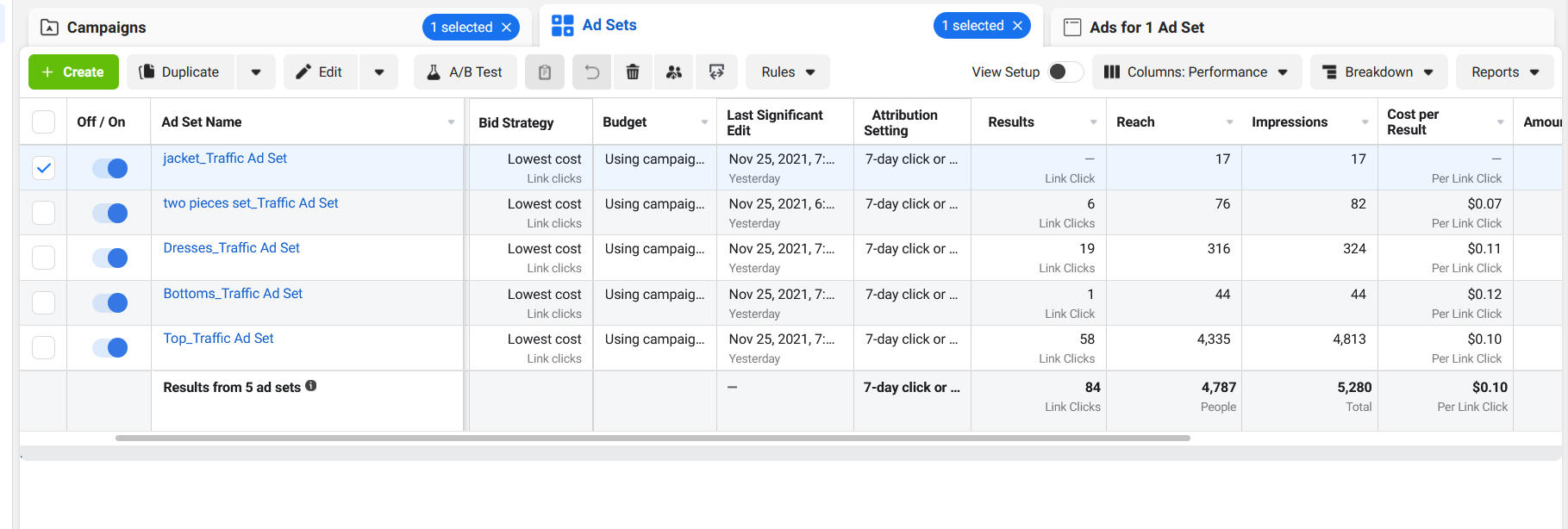Enable the View Setup toggle
This screenshot has width=1568, height=529.
1065,72
